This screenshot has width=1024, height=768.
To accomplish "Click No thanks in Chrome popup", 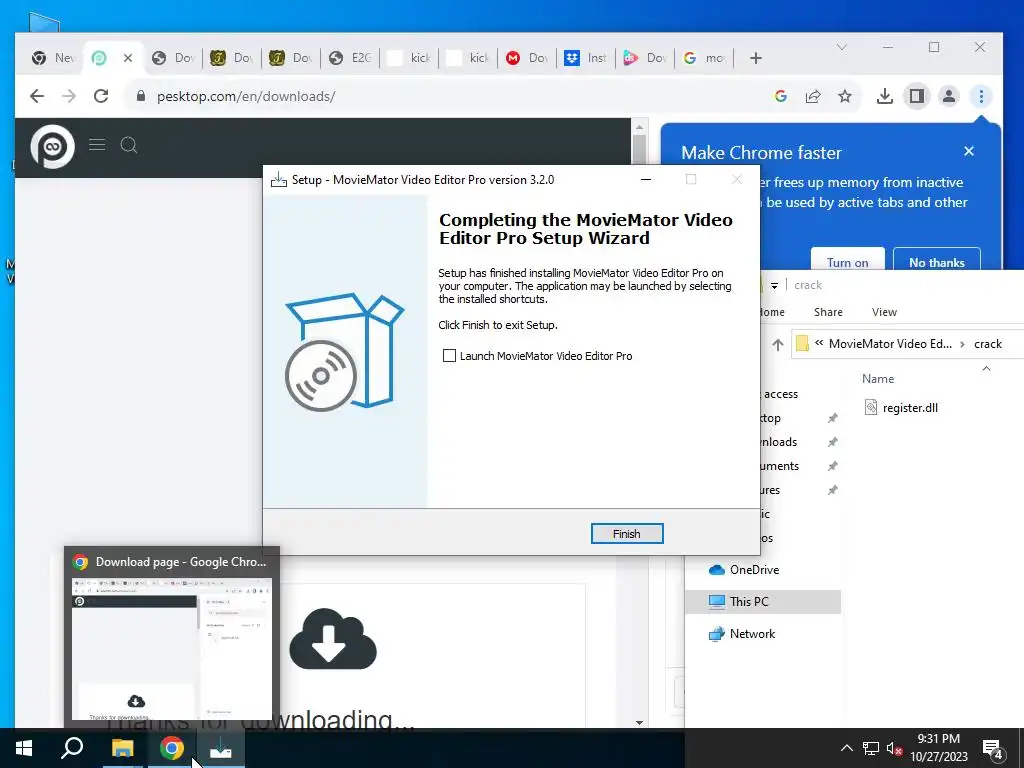I will [x=936, y=262].
